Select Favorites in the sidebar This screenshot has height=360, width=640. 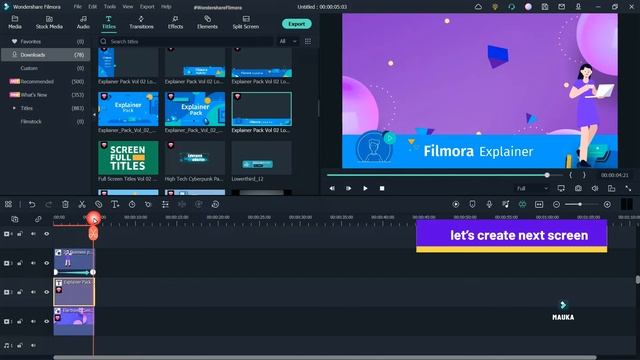point(46,42)
